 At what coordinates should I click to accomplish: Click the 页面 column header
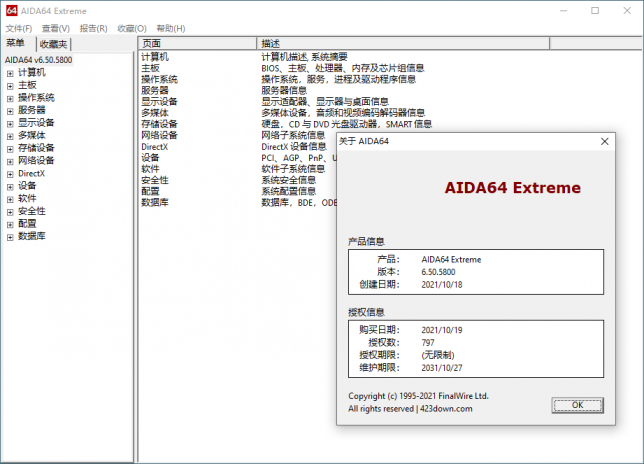(x=198, y=43)
